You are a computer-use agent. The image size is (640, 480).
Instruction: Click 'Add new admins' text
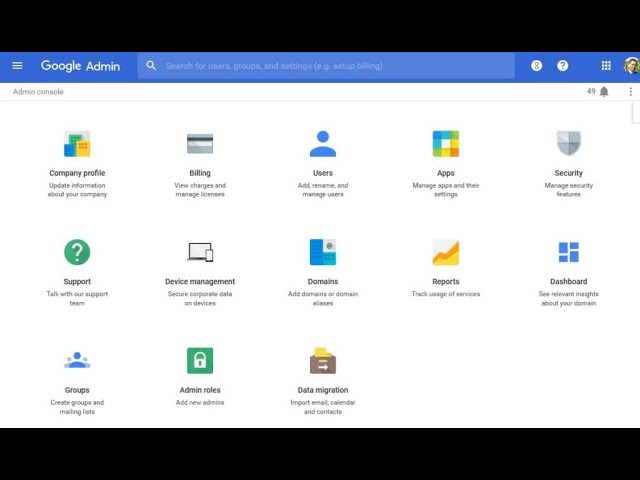click(x=200, y=402)
